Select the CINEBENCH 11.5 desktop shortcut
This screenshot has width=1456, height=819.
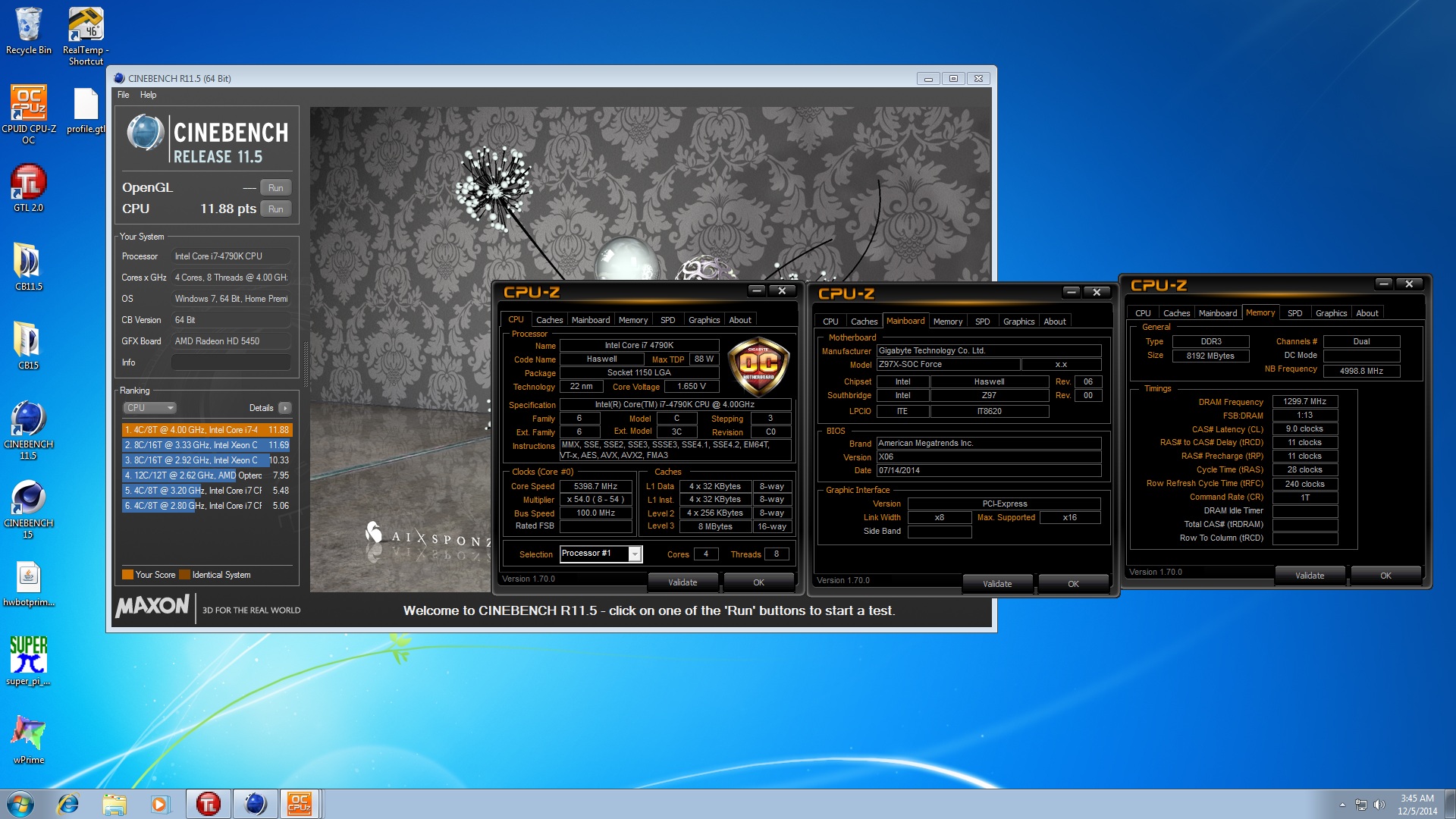pyautogui.click(x=28, y=430)
